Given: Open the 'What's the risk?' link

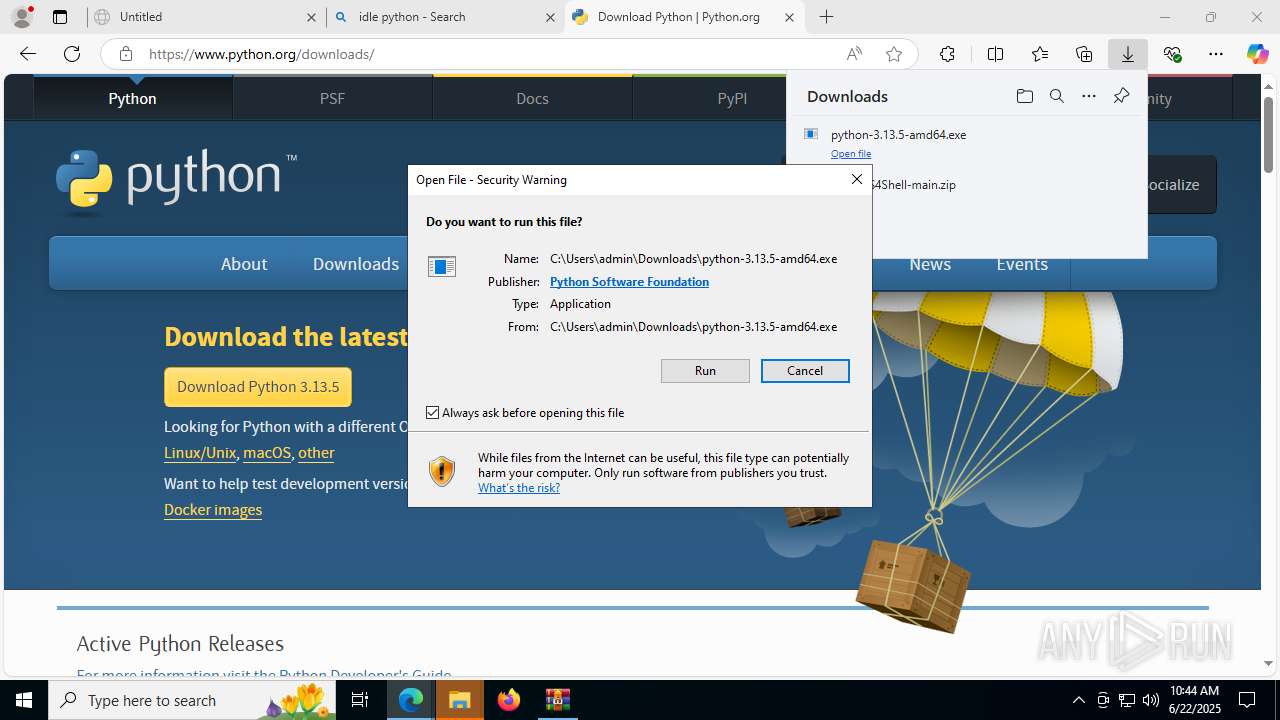Looking at the screenshot, I should point(519,488).
